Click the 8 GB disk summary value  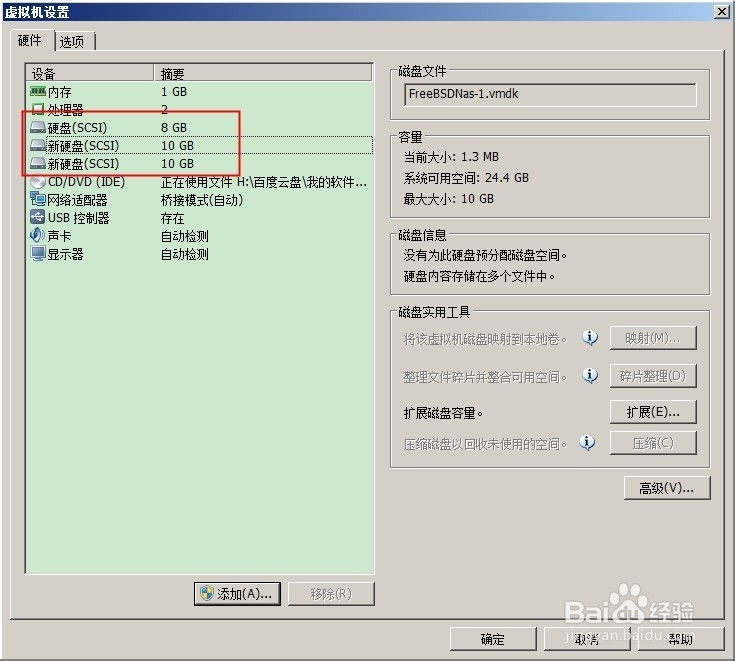(174, 128)
